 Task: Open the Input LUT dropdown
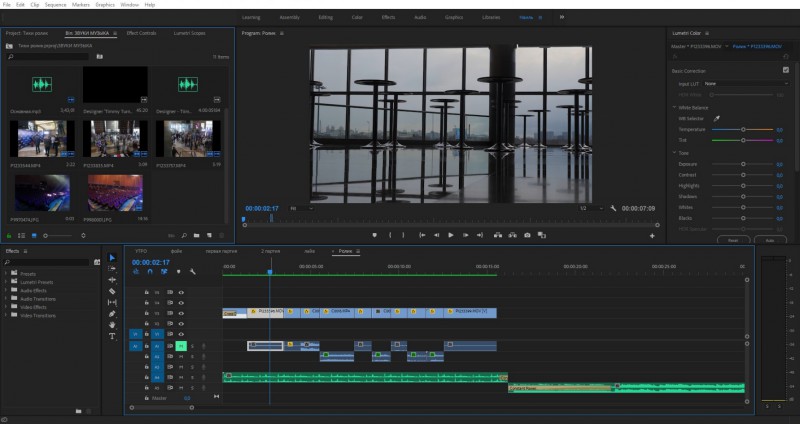(746, 84)
